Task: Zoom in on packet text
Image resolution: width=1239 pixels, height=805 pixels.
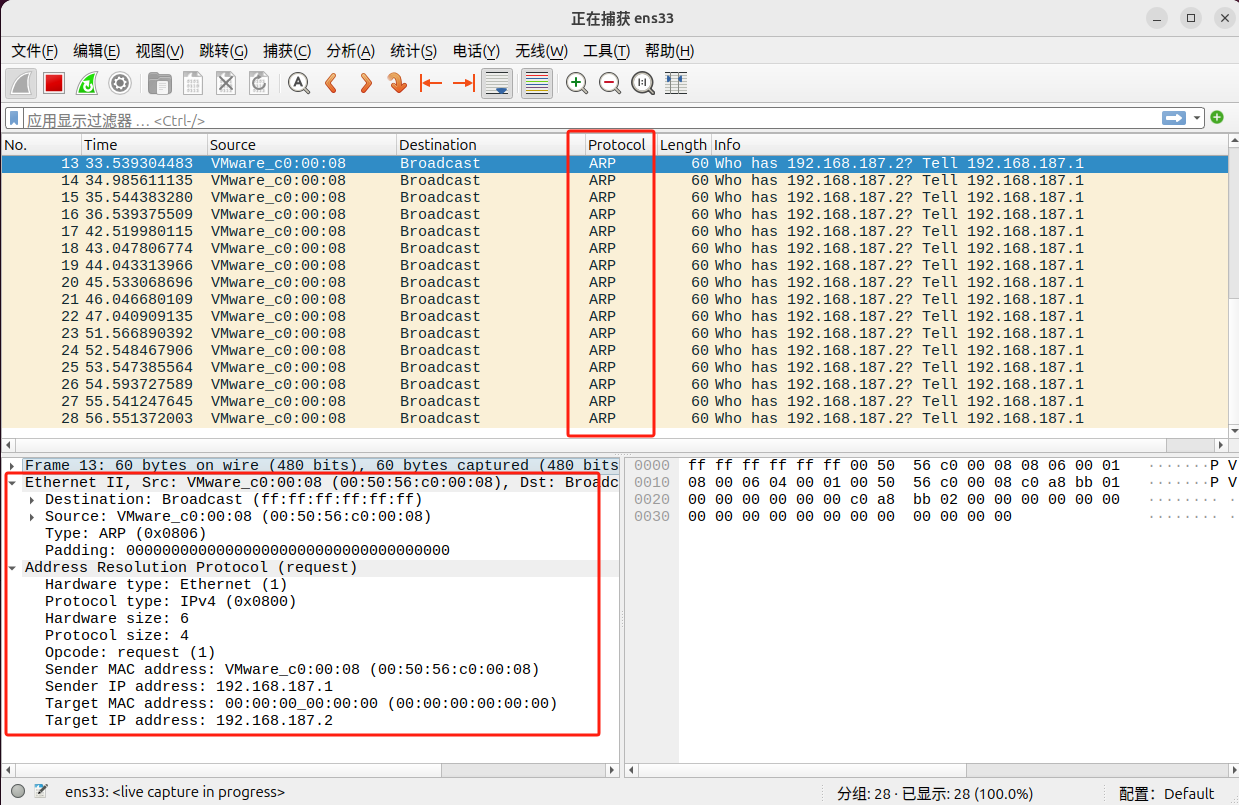Action: click(577, 84)
